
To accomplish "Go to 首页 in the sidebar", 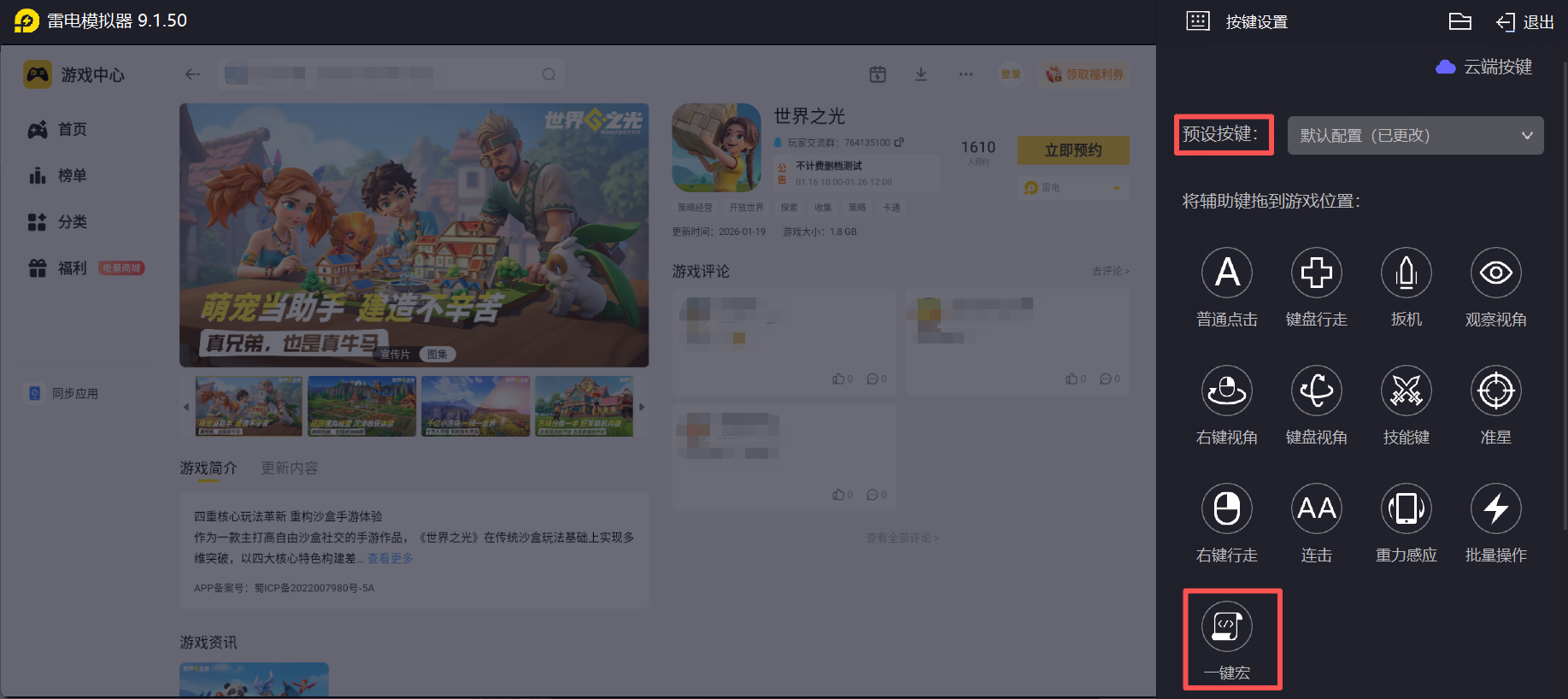I will (x=57, y=129).
